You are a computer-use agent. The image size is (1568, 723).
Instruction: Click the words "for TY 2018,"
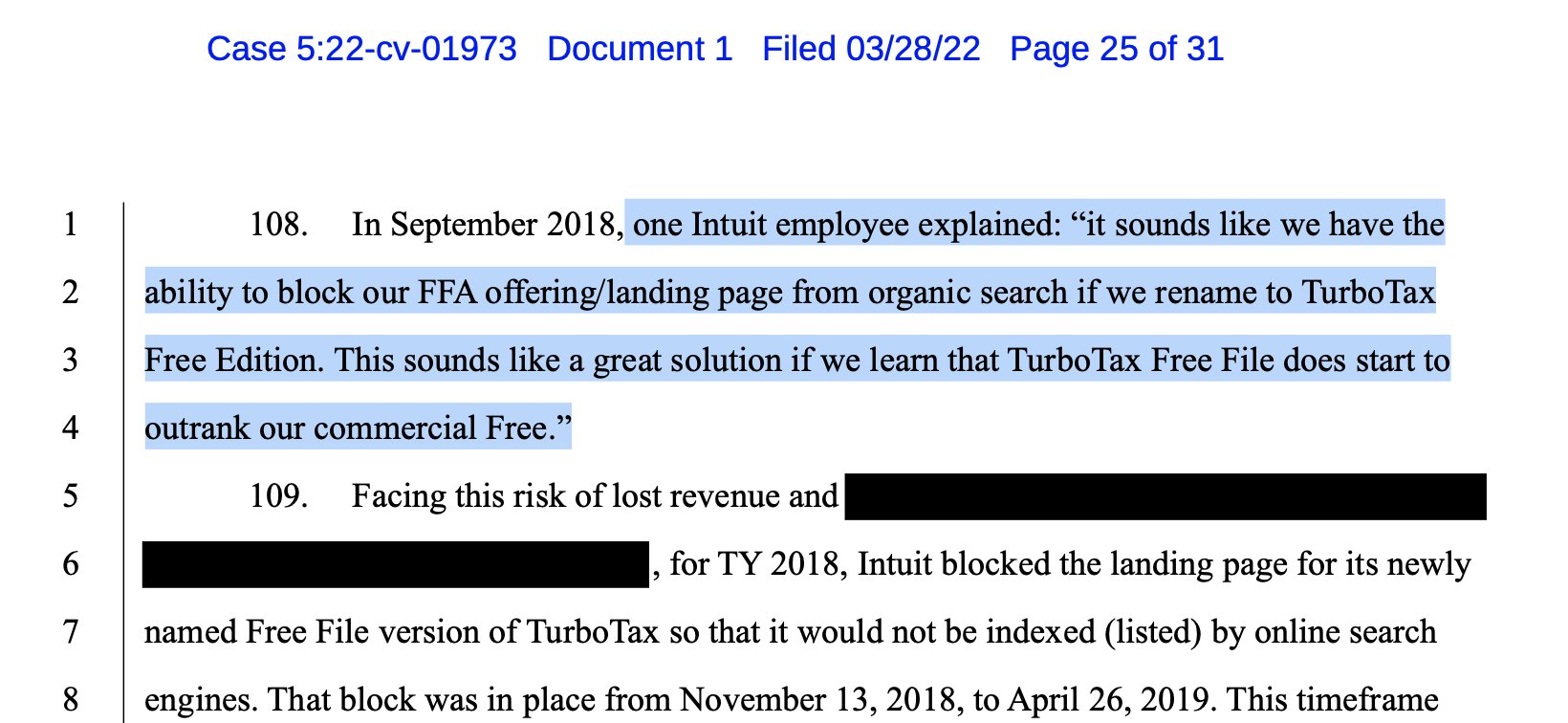tap(759, 564)
